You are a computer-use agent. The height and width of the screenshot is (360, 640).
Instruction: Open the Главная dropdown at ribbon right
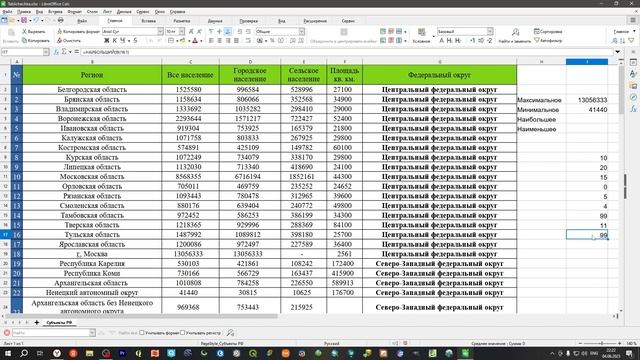tap(624, 31)
